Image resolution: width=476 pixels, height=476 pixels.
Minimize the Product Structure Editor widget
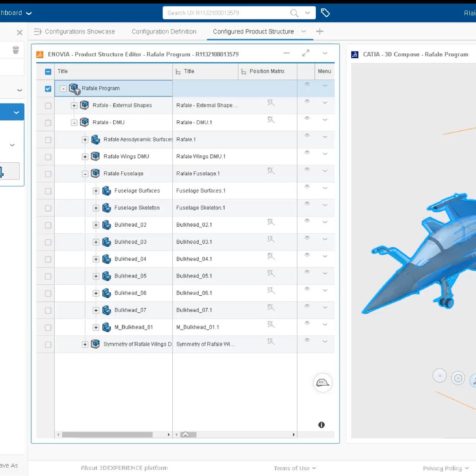click(286, 53)
